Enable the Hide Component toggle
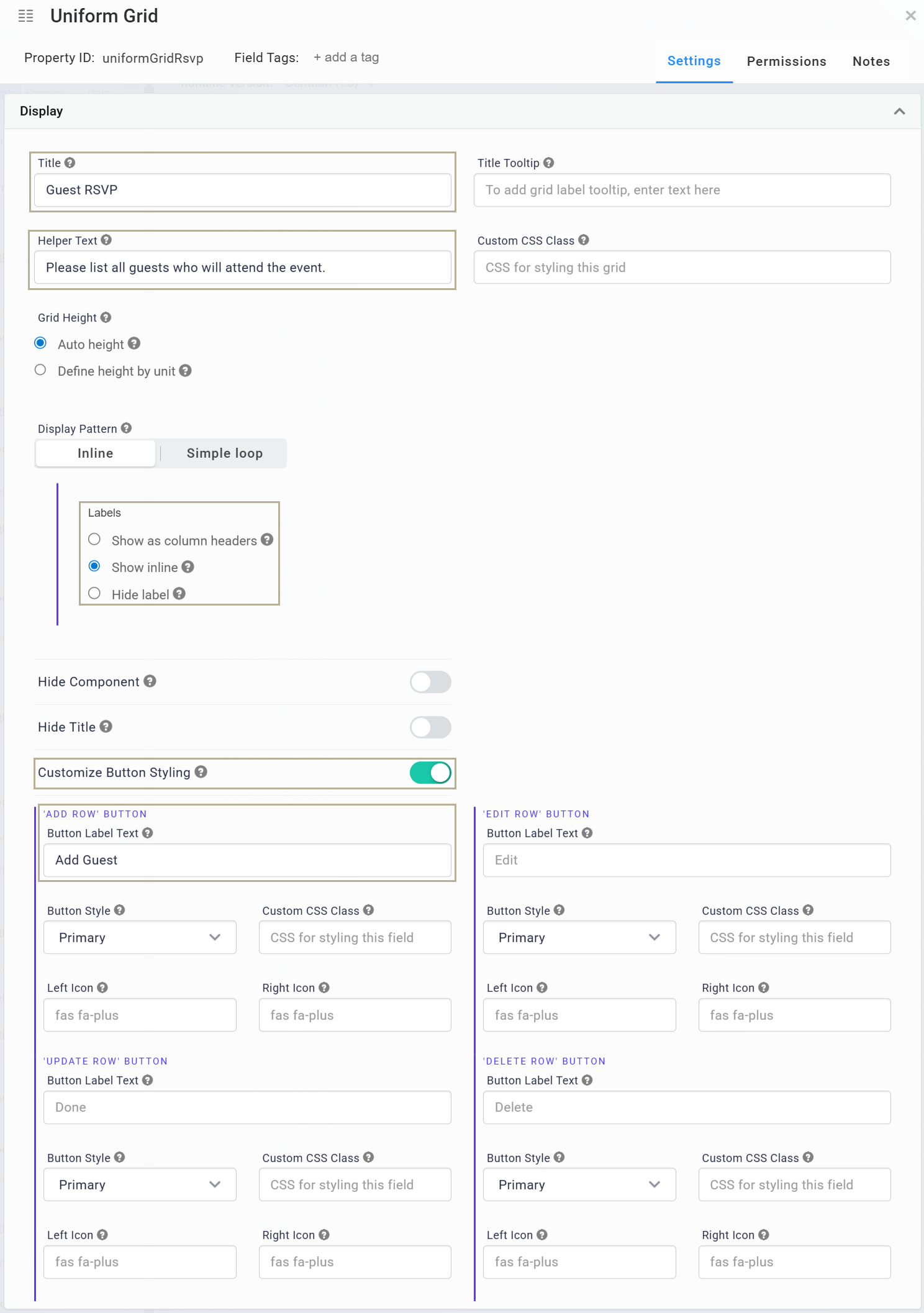Screen dimensions: 924x1313 coord(430,682)
